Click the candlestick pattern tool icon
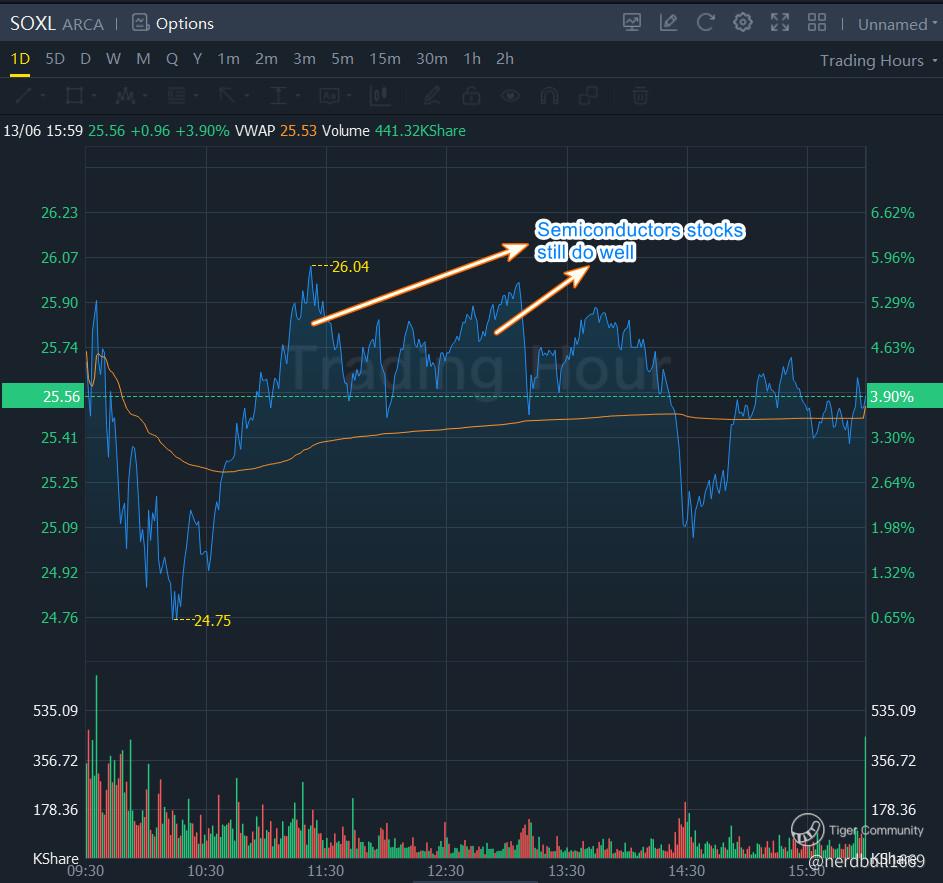The image size is (943, 883). [x=380, y=96]
